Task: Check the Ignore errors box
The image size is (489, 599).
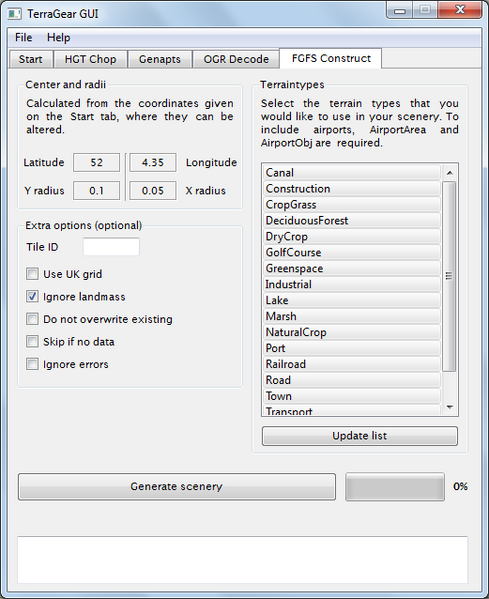Action: click(x=32, y=364)
